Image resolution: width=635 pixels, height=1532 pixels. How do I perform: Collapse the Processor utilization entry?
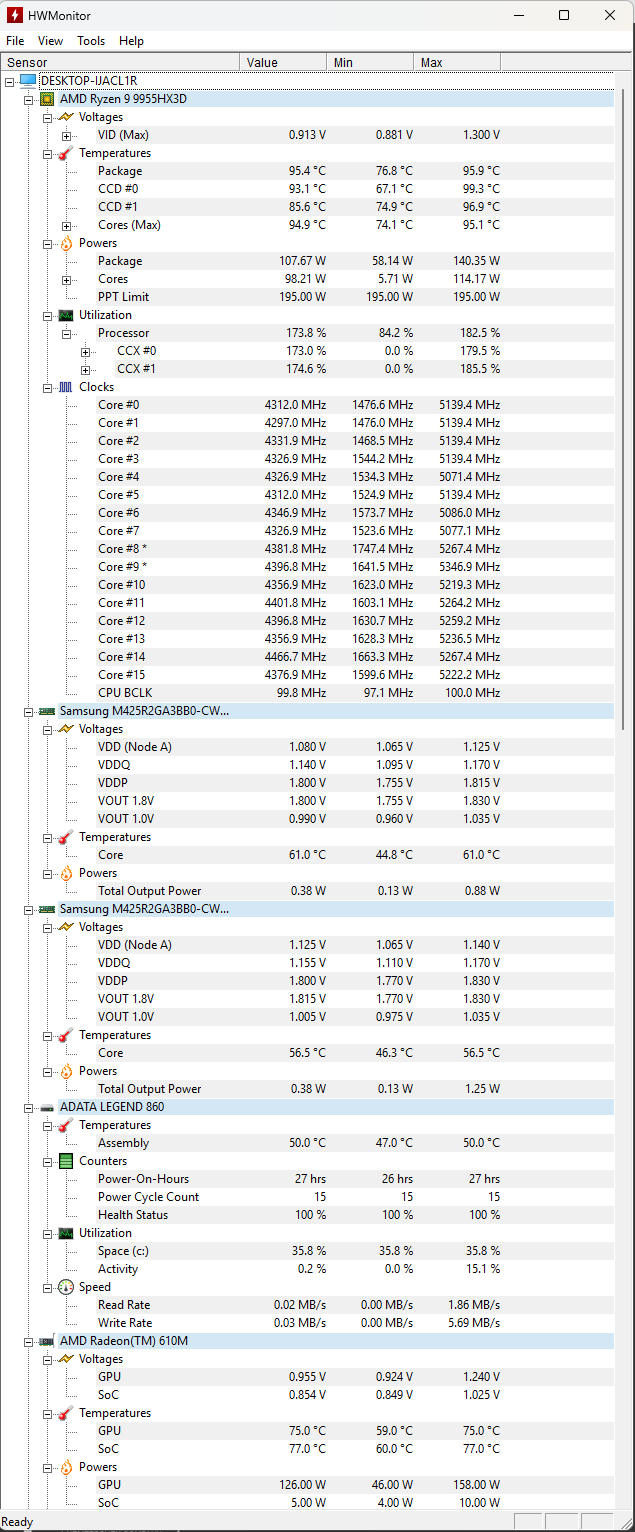(x=67, y=333)
